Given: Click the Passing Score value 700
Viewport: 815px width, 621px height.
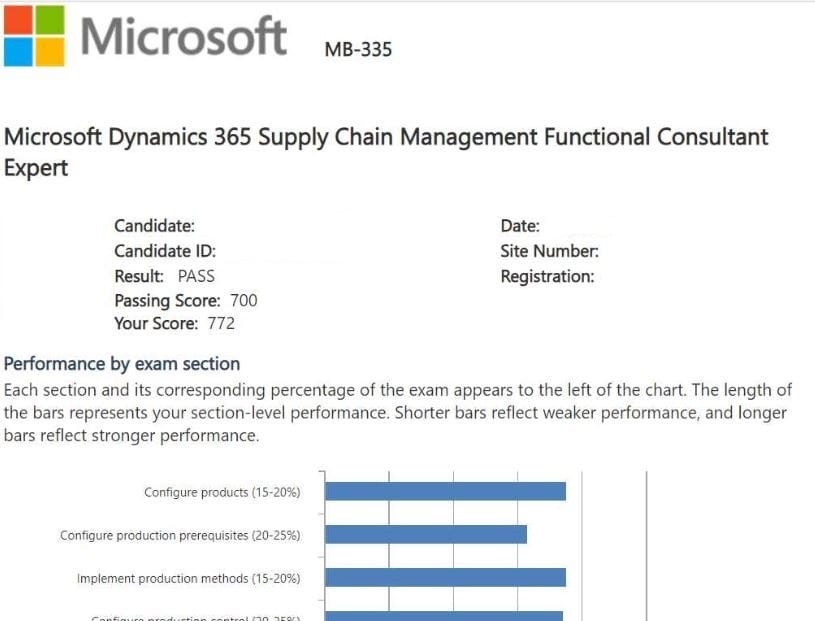Looking at the screenshot, I should click(243, 300).
